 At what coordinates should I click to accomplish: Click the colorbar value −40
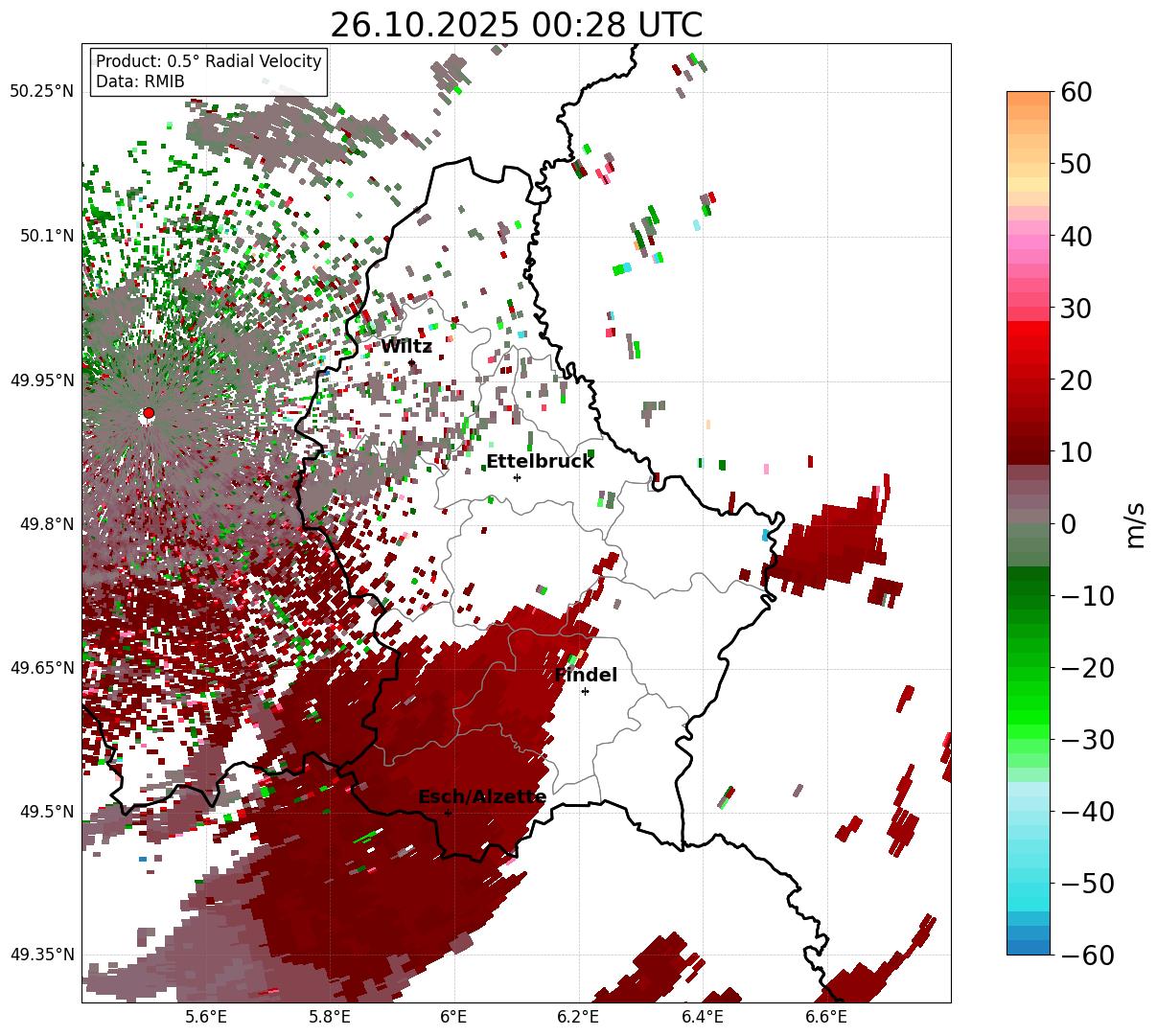pos(1087,812)
